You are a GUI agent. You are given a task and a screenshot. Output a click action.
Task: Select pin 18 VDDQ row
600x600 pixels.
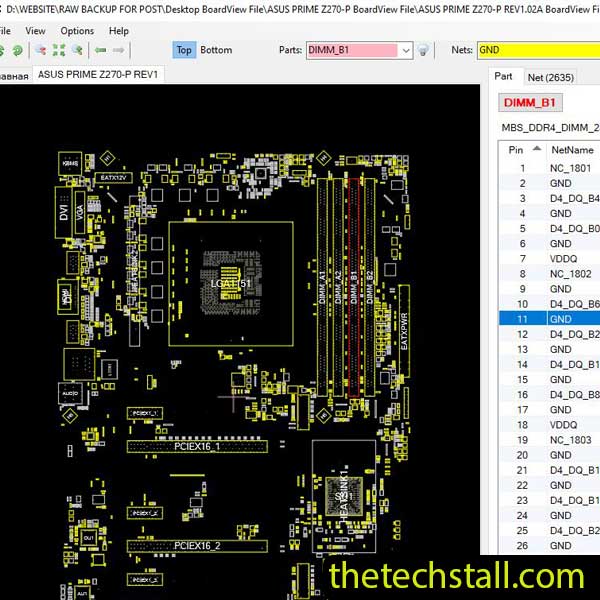(x=549, y=425)
